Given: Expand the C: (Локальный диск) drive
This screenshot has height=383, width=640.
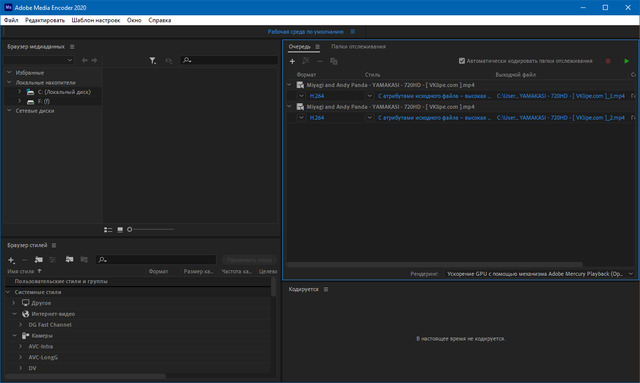Looking at the screenshot, I should tap(19, 91).
